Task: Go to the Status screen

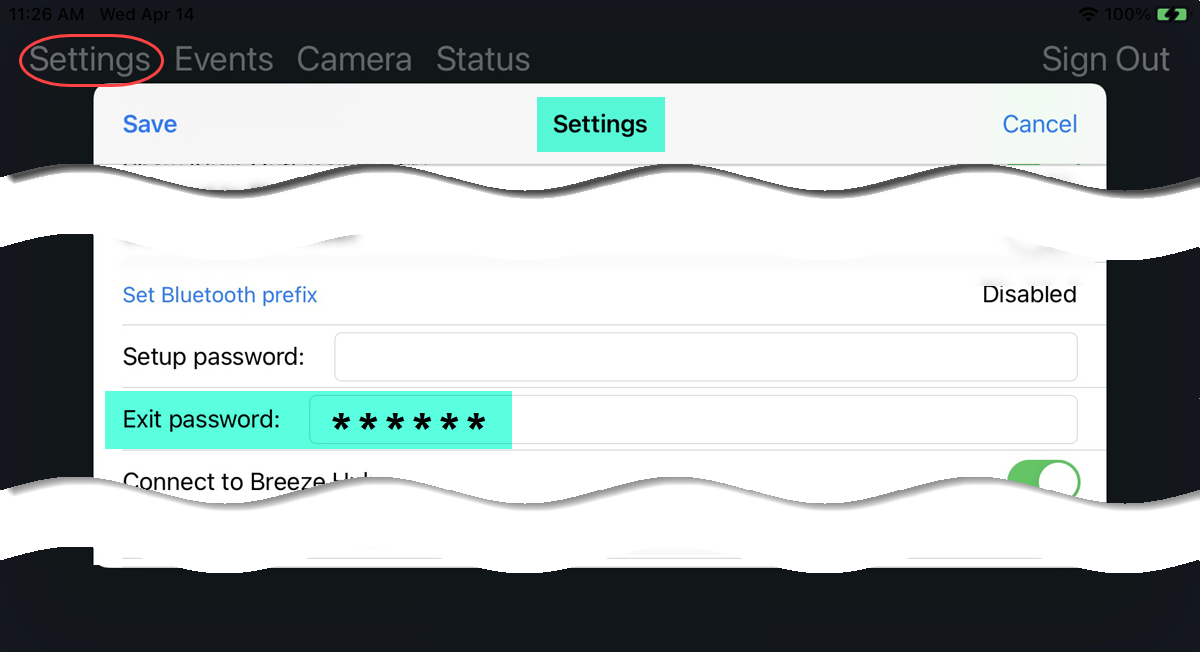Action: [483, 59]
